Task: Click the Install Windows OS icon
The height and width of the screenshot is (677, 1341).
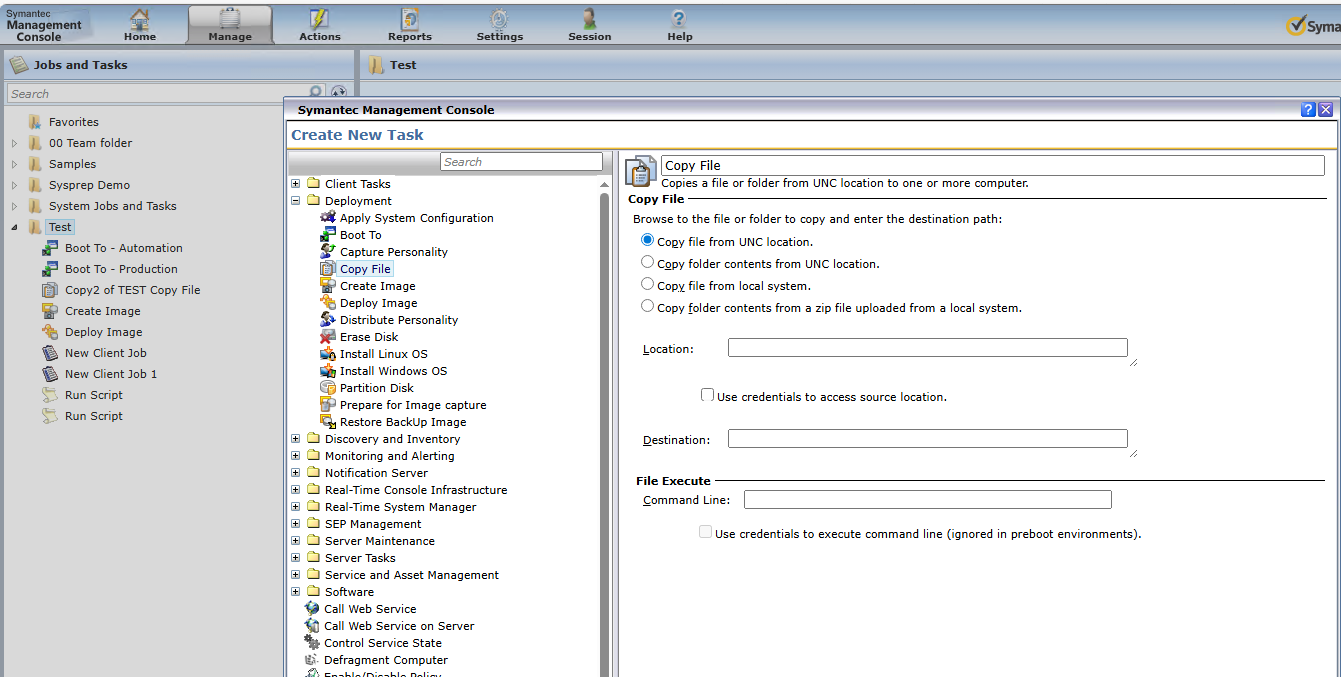Action: [327, 371]
